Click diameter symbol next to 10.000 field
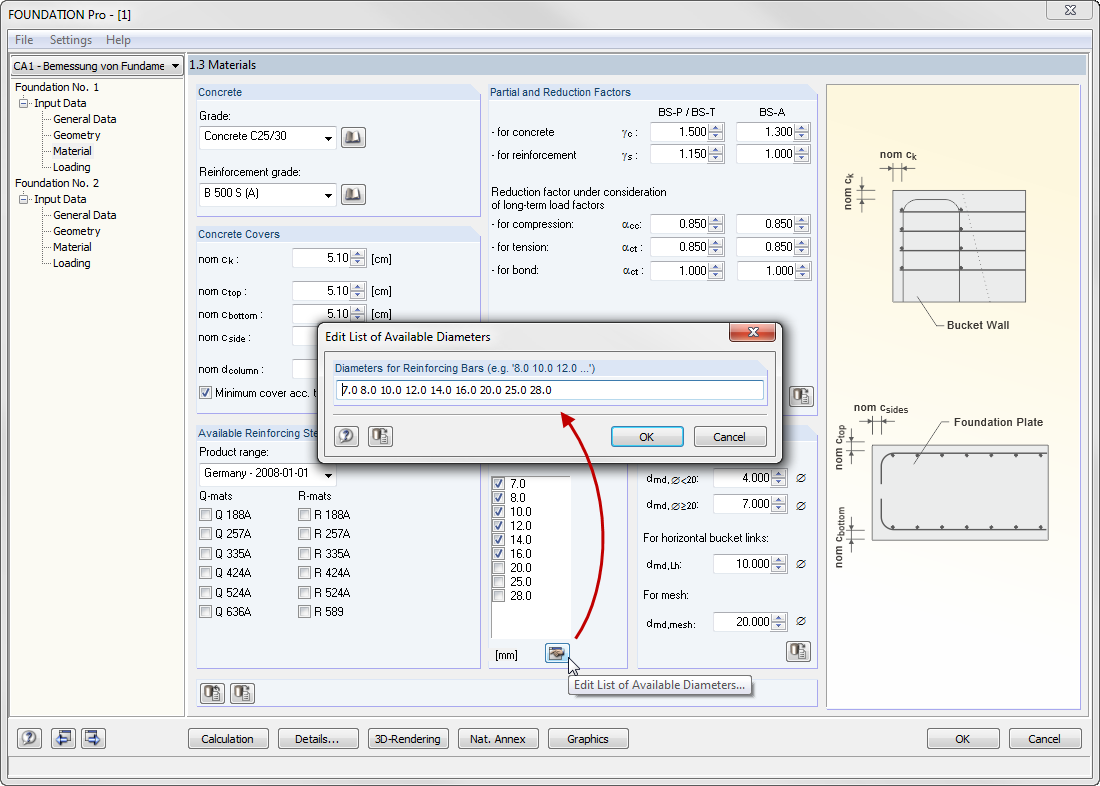Image resolution: width=1100 pixels, height=786 pixels. [801, 564]
